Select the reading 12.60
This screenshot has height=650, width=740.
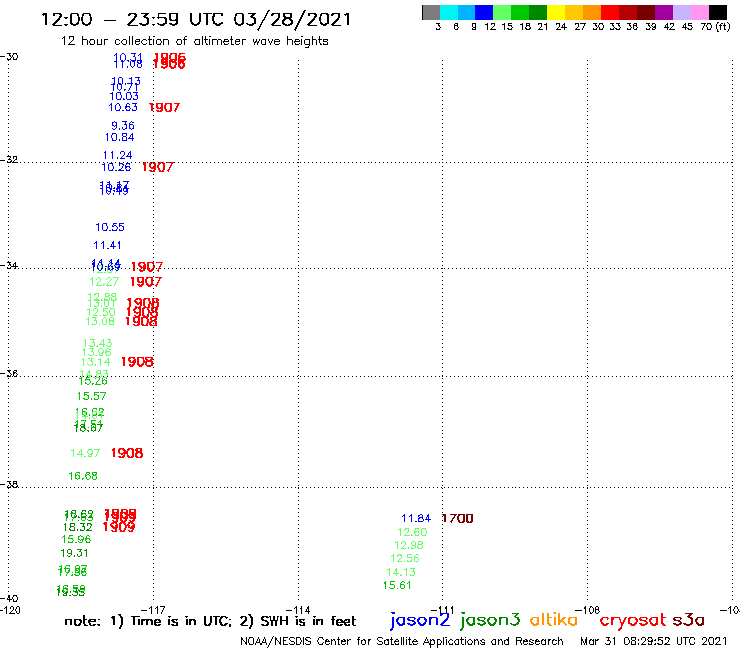click(x=412, y=532)
